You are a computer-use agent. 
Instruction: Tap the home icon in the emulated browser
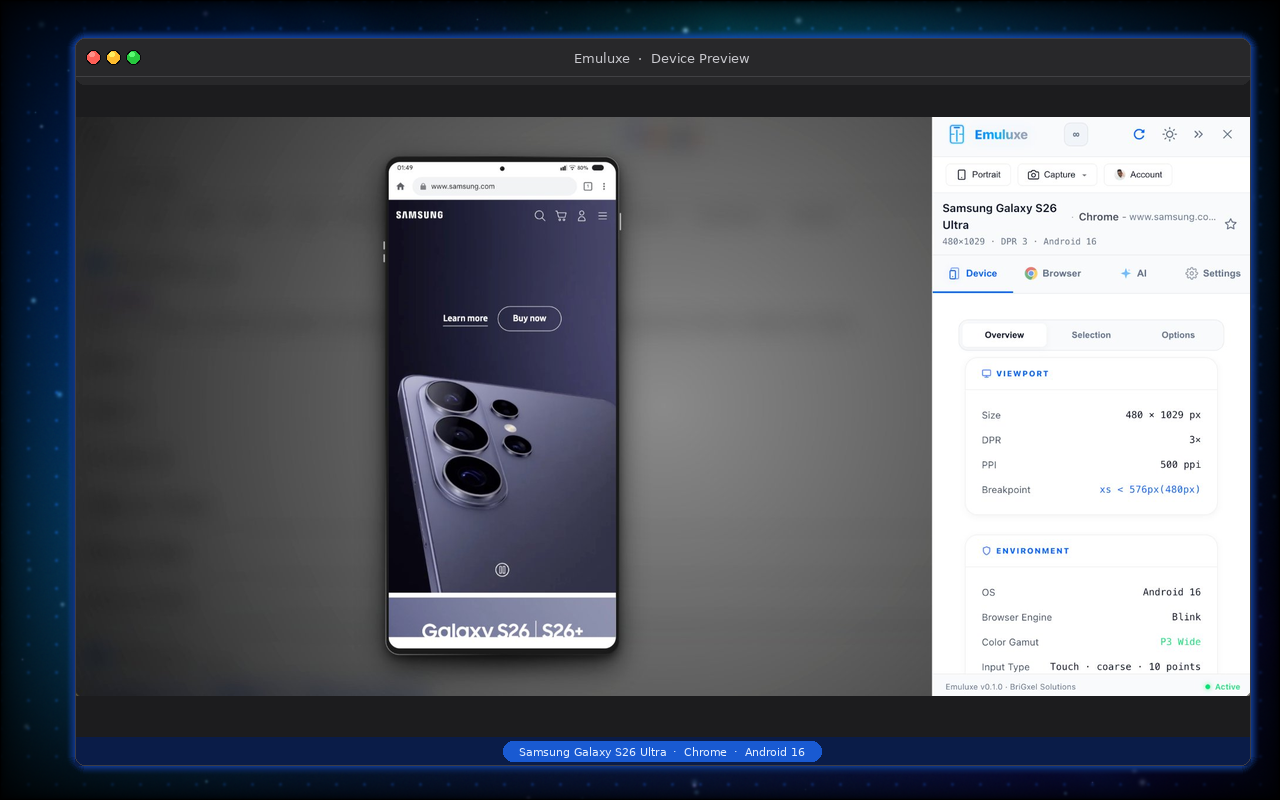pos(401,186)
